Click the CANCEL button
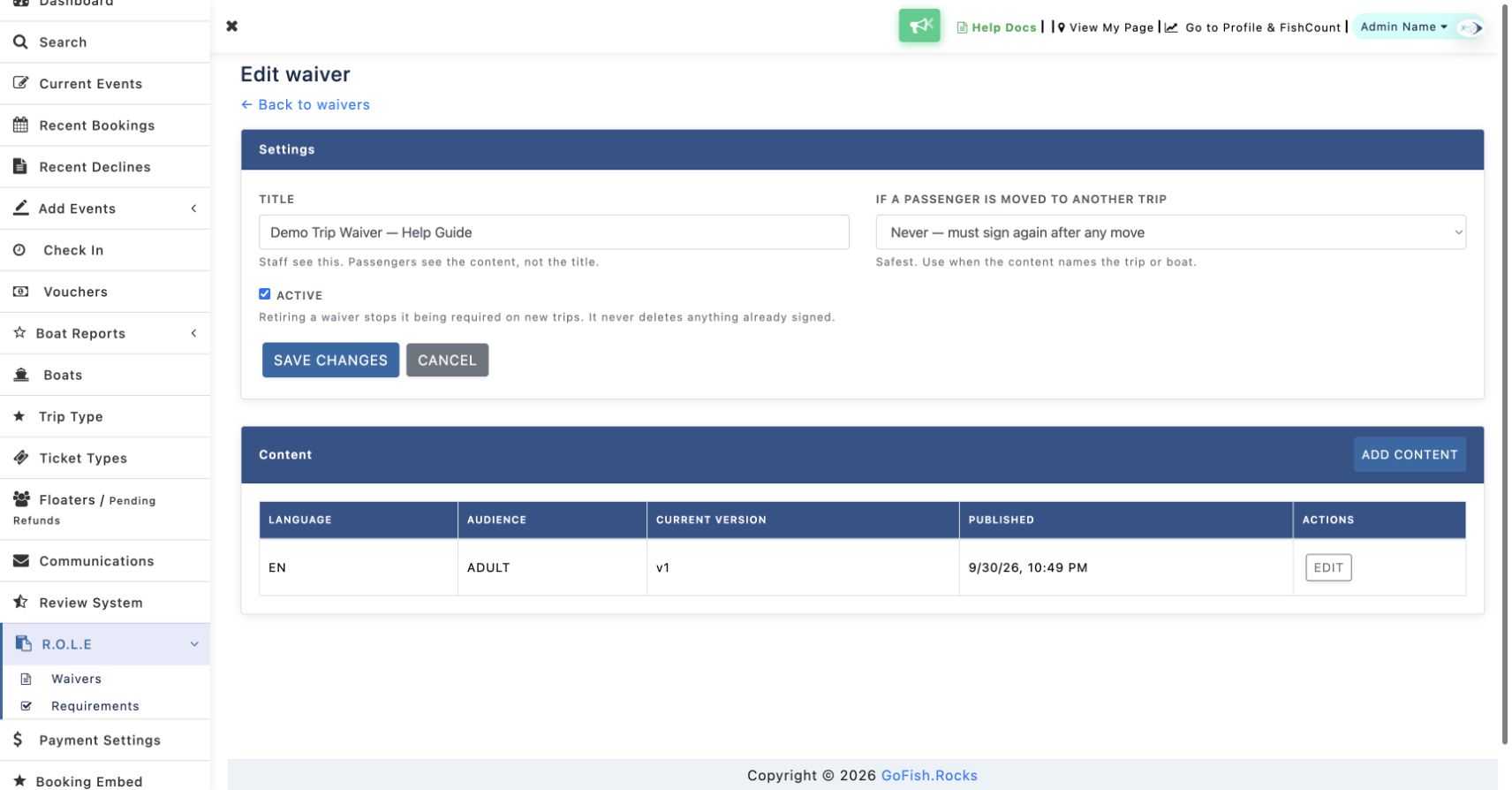Image resolution: width=1512 pixels, height=790 pixels. pyautogui.click(x=447, y=360)
